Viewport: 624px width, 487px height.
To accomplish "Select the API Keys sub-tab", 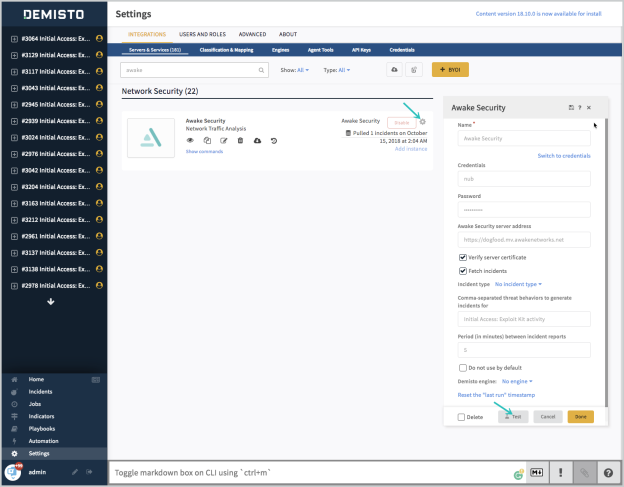I will tap(361, 50).
